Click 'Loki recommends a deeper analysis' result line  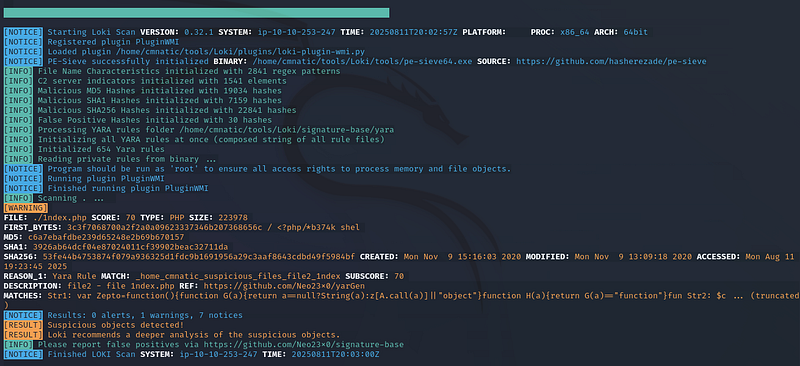[193, 335]
